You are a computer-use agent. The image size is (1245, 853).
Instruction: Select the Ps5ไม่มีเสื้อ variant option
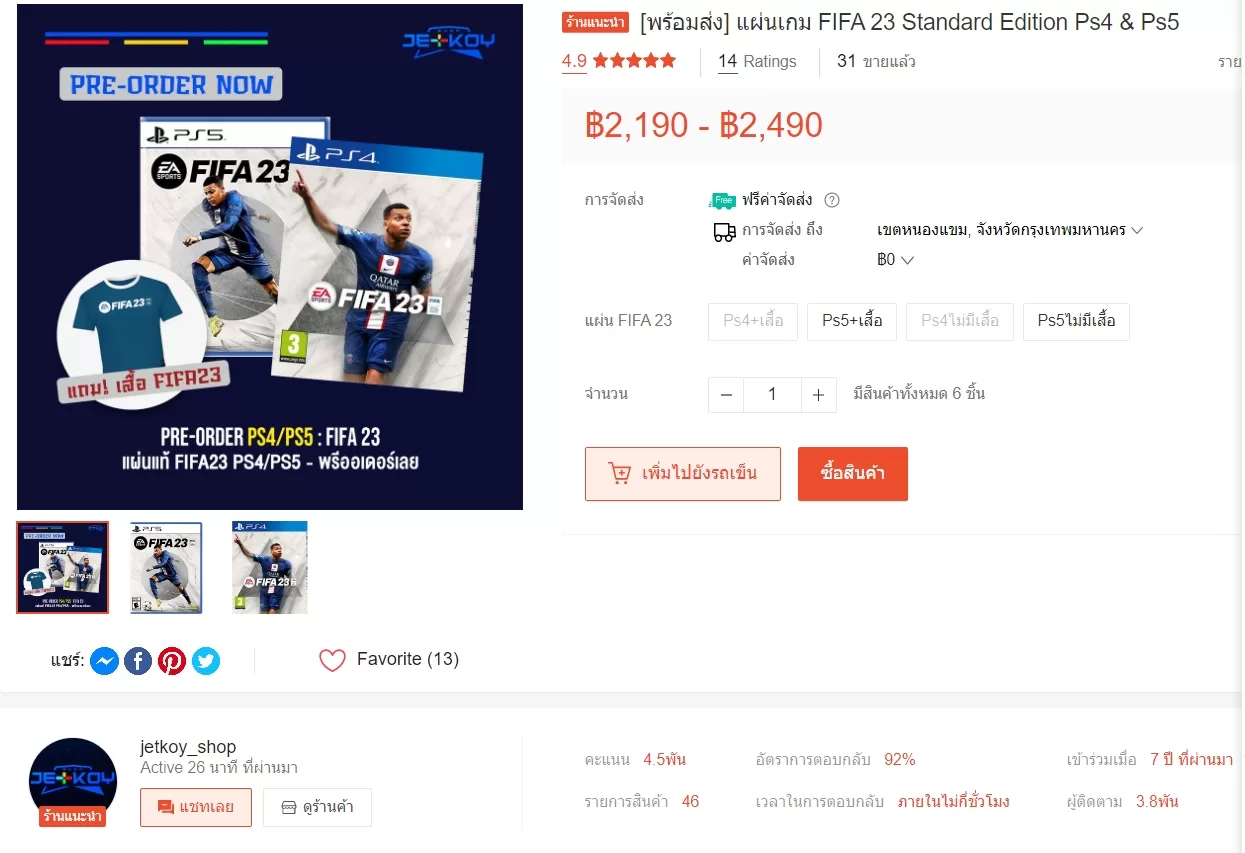(1076, 321)
